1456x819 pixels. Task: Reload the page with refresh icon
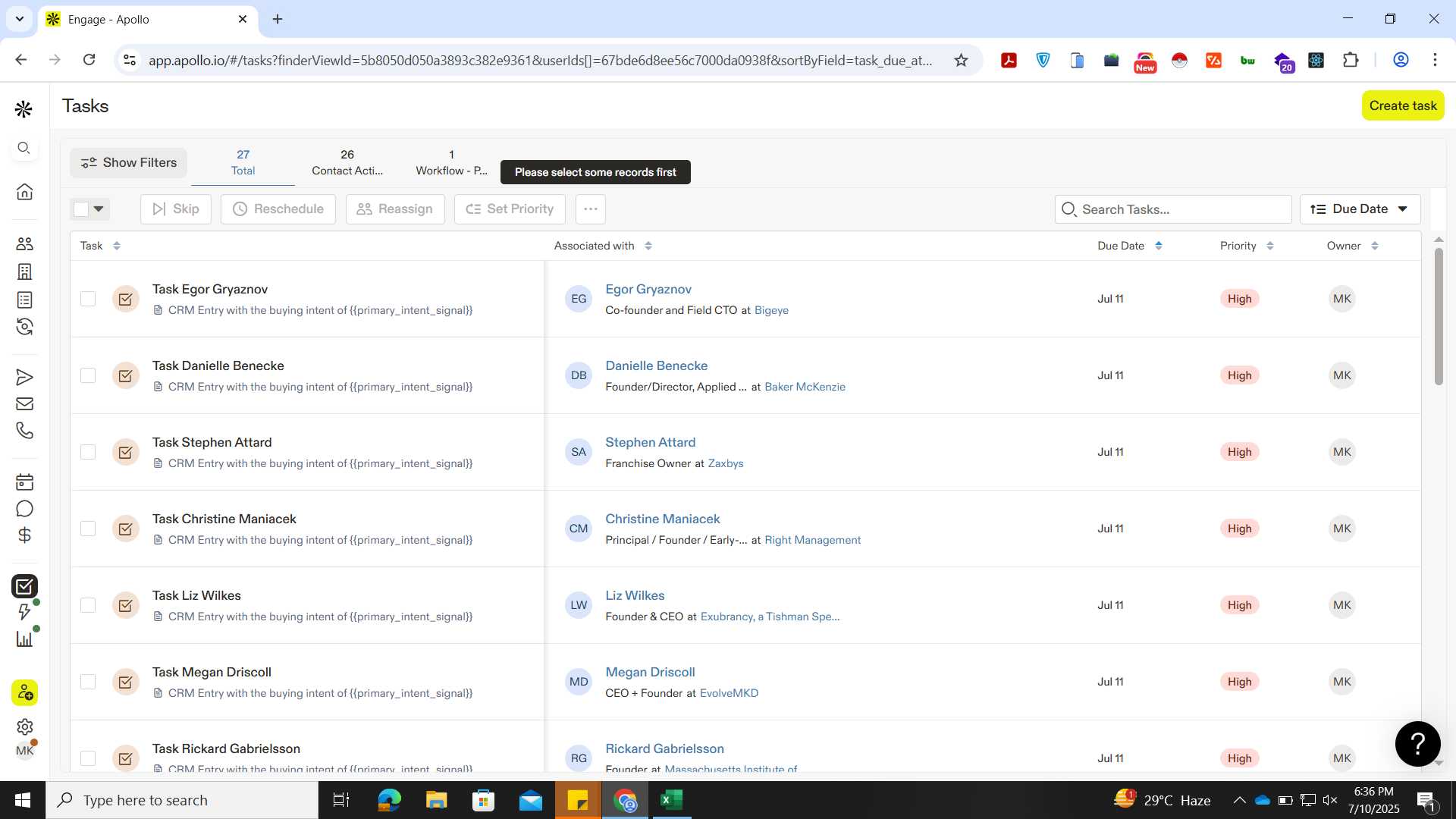(89, 60)
